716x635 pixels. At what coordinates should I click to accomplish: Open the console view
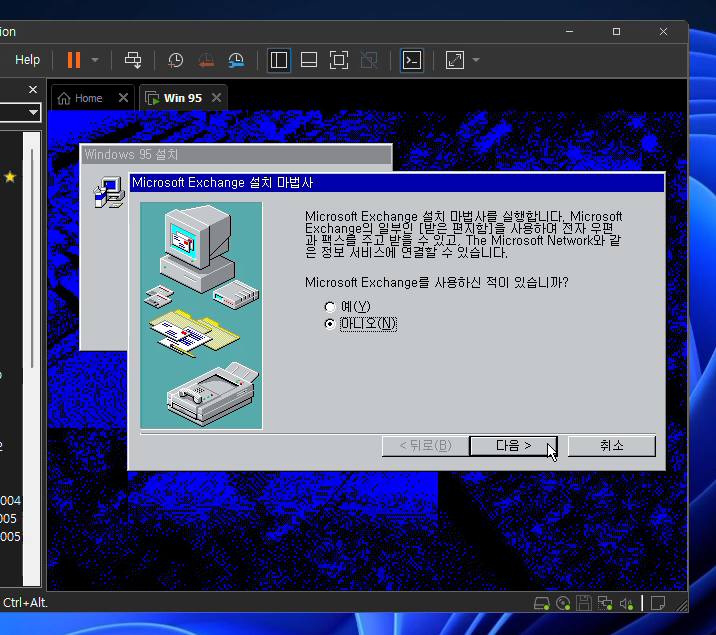click(411, 60)
